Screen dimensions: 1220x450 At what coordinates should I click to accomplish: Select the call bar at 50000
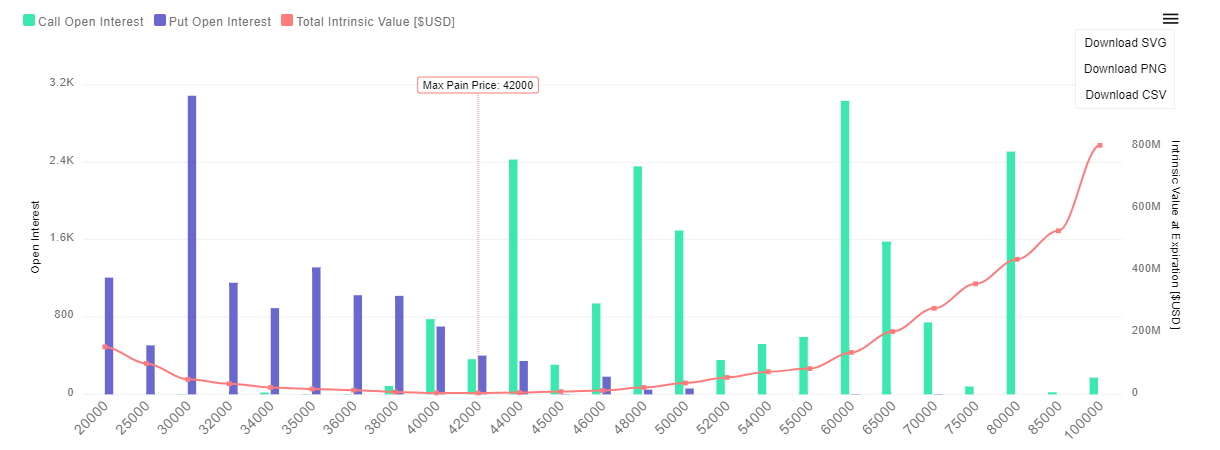(x=679, y=312)
